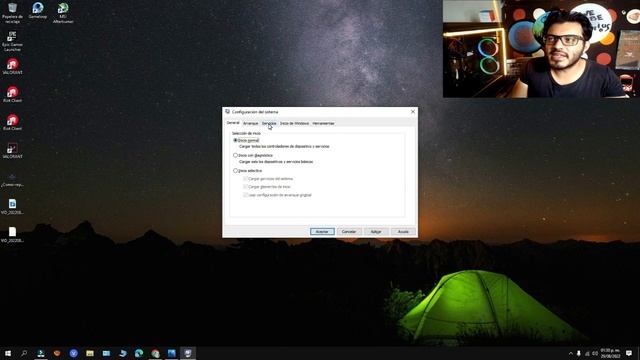Screen dimensions: 640x360
Task: Switch to the Inicio de Windows tab
Action: click(x=294, y=123)
